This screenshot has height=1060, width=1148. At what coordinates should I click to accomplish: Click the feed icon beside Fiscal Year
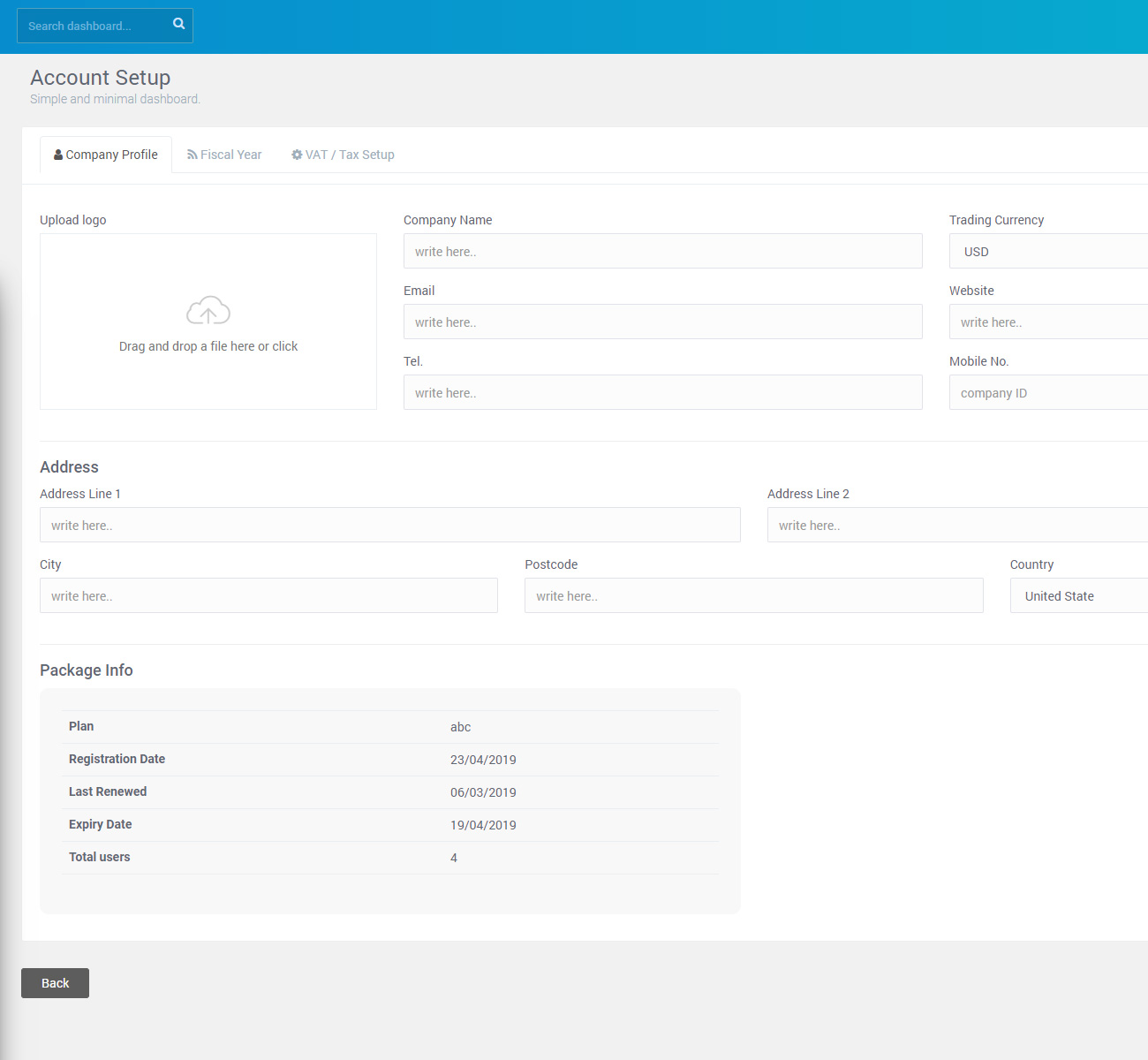(192, 155)
